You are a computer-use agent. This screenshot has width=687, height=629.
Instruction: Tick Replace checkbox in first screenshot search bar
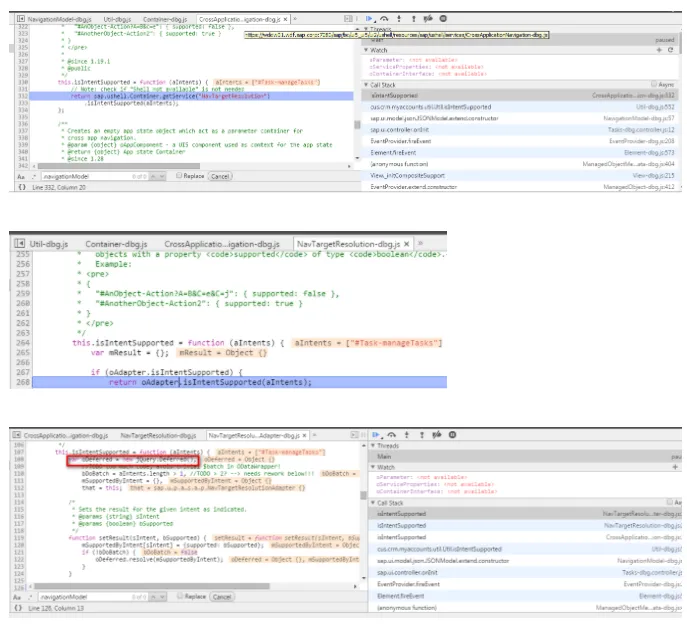tap(179, 176)
